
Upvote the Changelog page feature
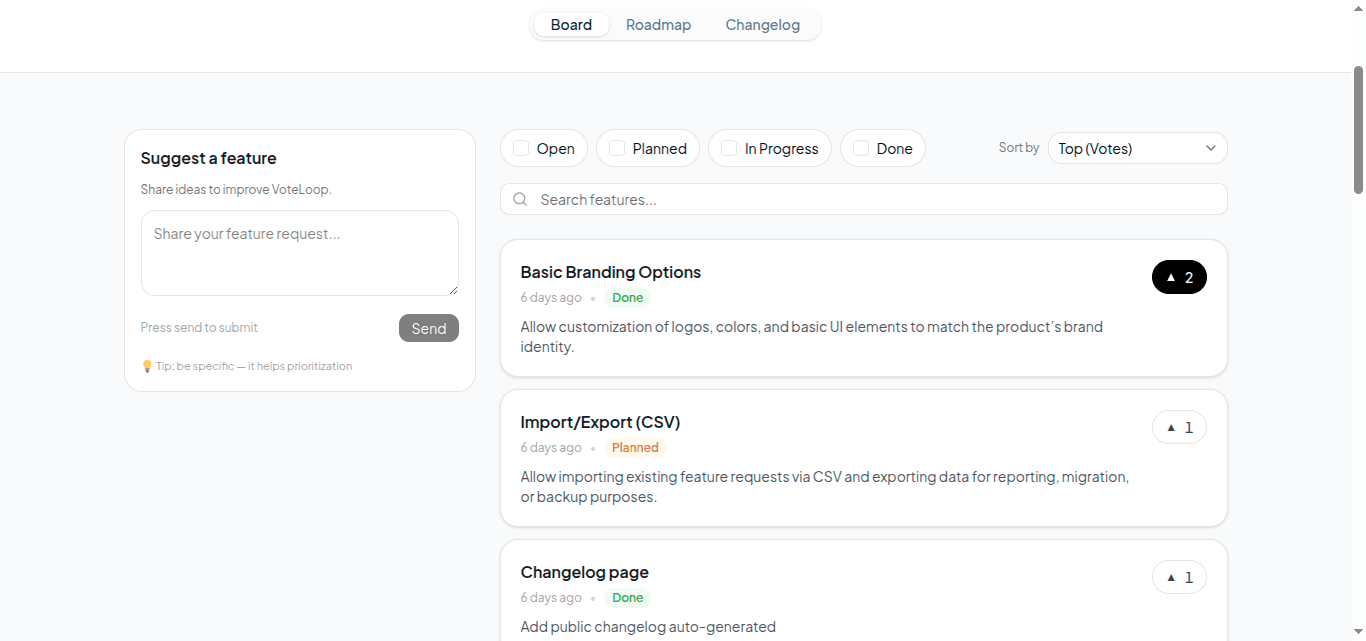(x=1179, y=577)
